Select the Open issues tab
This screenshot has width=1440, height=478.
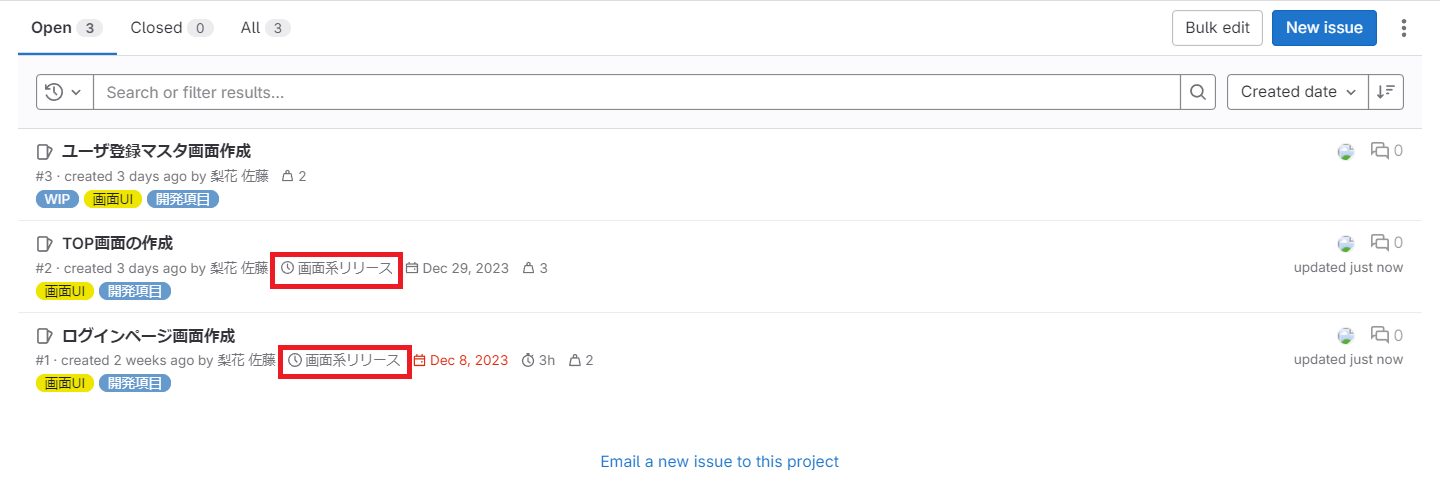[x=66, y=28]
